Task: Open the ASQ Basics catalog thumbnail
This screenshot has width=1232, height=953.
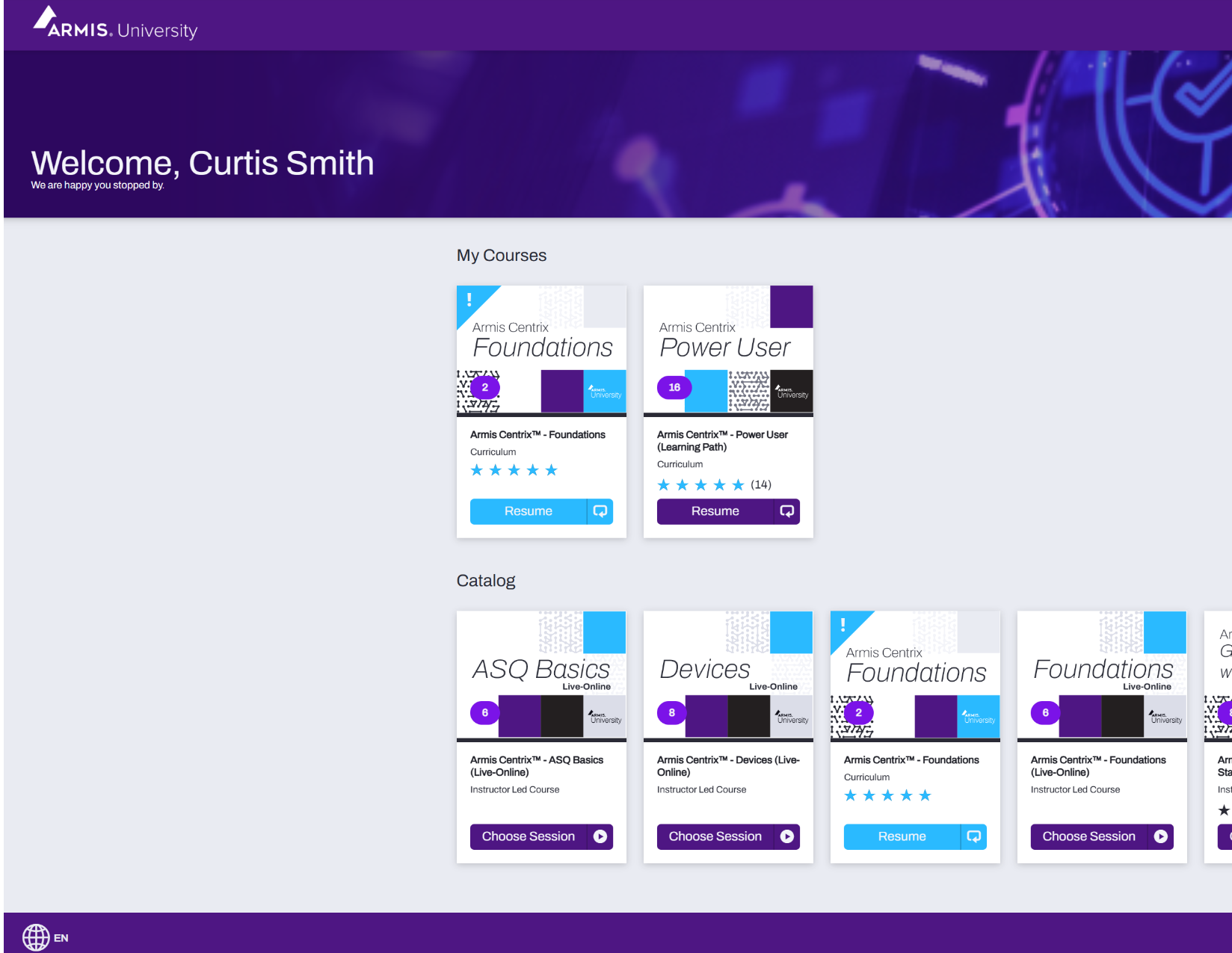Action: (541, 676)
